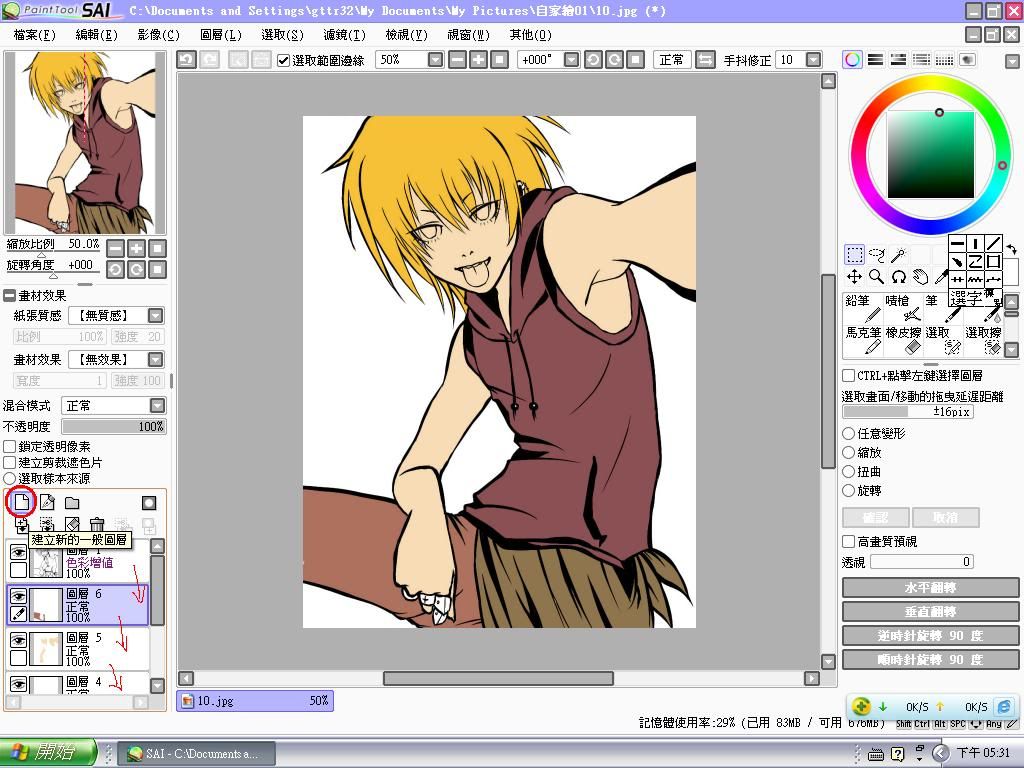Select the 扭曲 radio option
The width and height of the screenshot is (1024, 768).
(x=848, y=471)
